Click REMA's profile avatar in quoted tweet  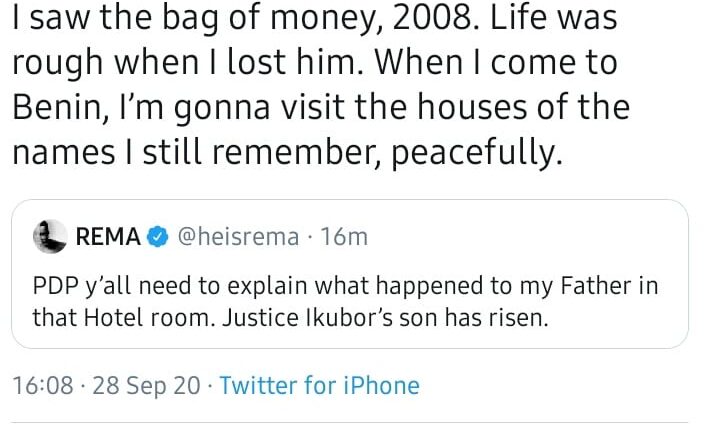pyautogui.click(x=48, y=237)
